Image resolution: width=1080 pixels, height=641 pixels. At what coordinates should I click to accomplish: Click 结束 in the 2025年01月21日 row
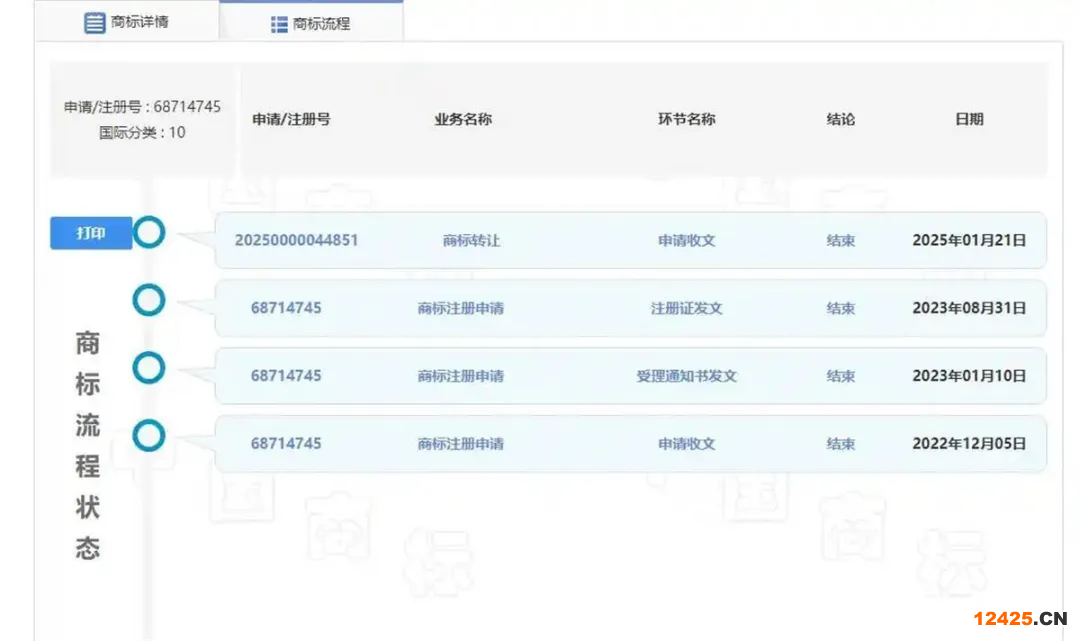tap(840, 241)
